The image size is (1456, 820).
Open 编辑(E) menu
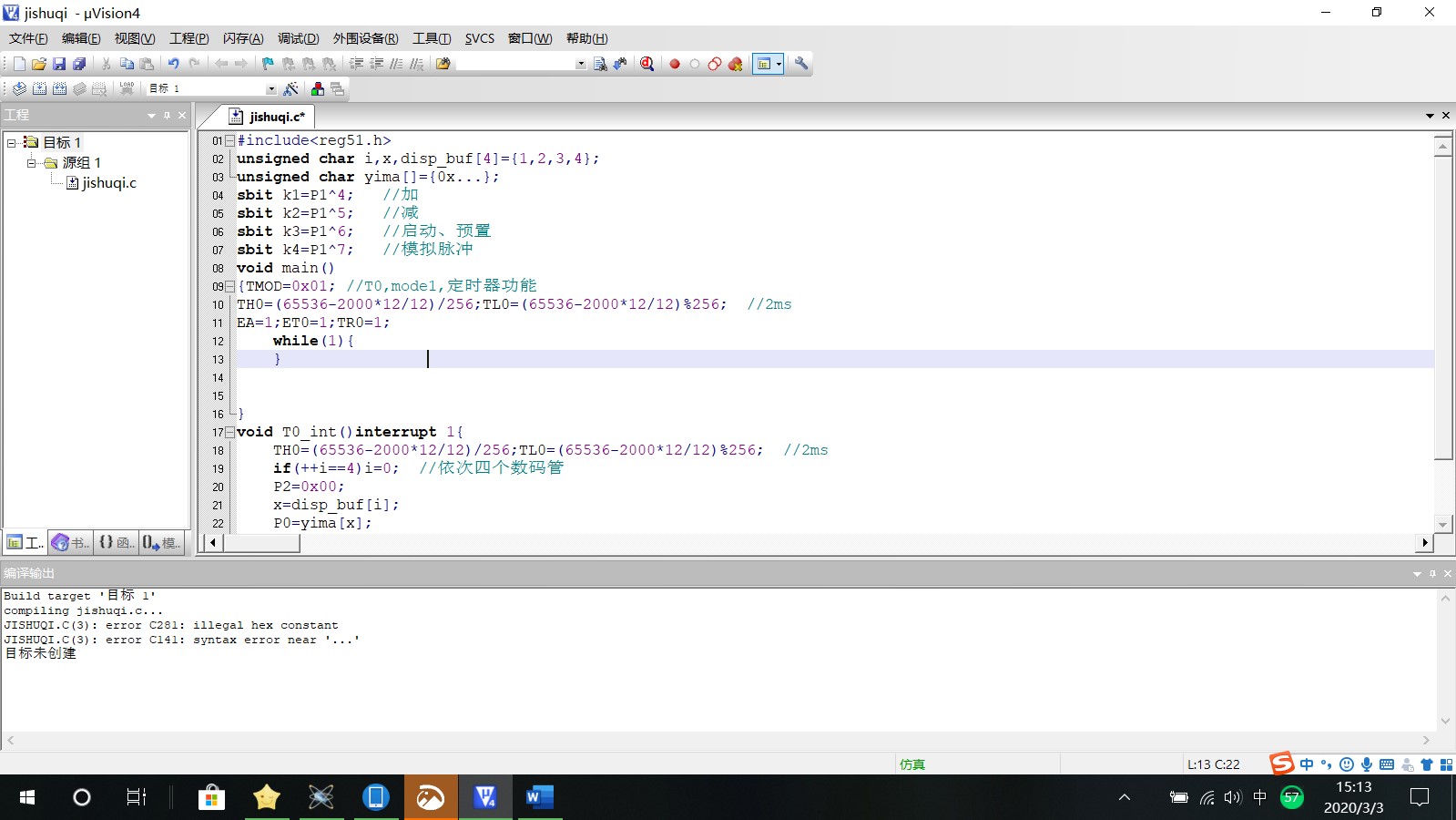coord(81,38)
